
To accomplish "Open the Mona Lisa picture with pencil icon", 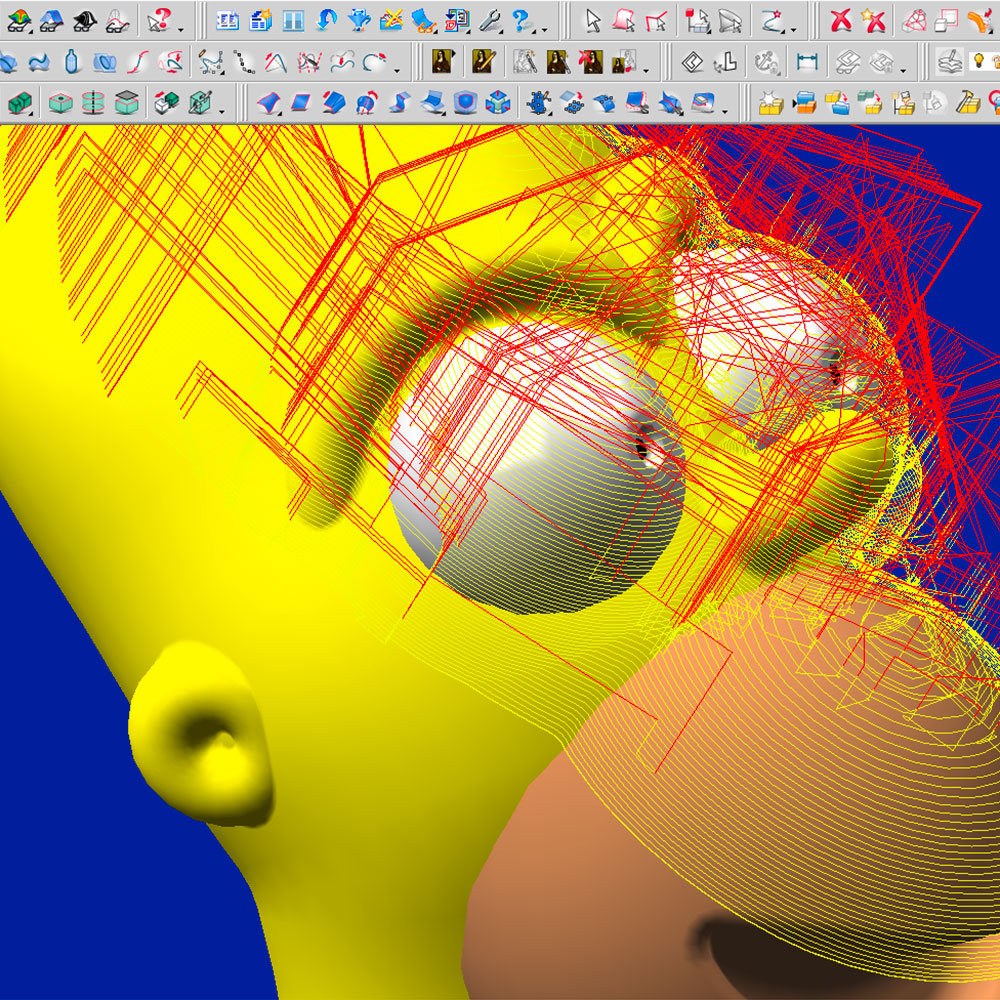I will coord(485,62).
